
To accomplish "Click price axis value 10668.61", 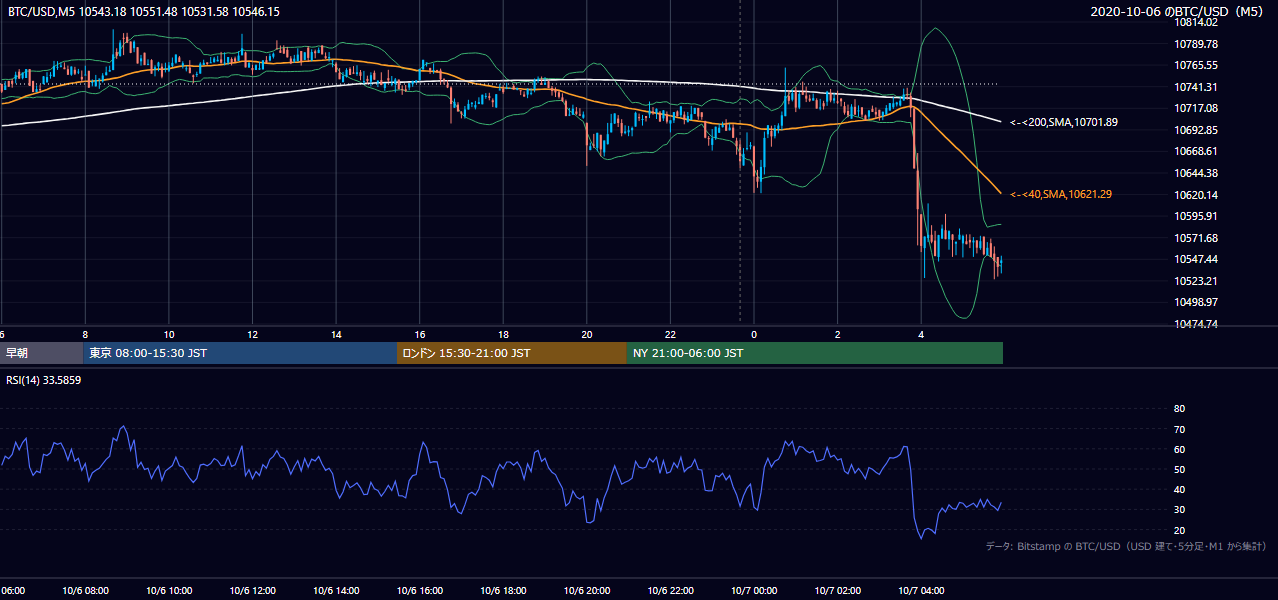I will (1196, 151).
